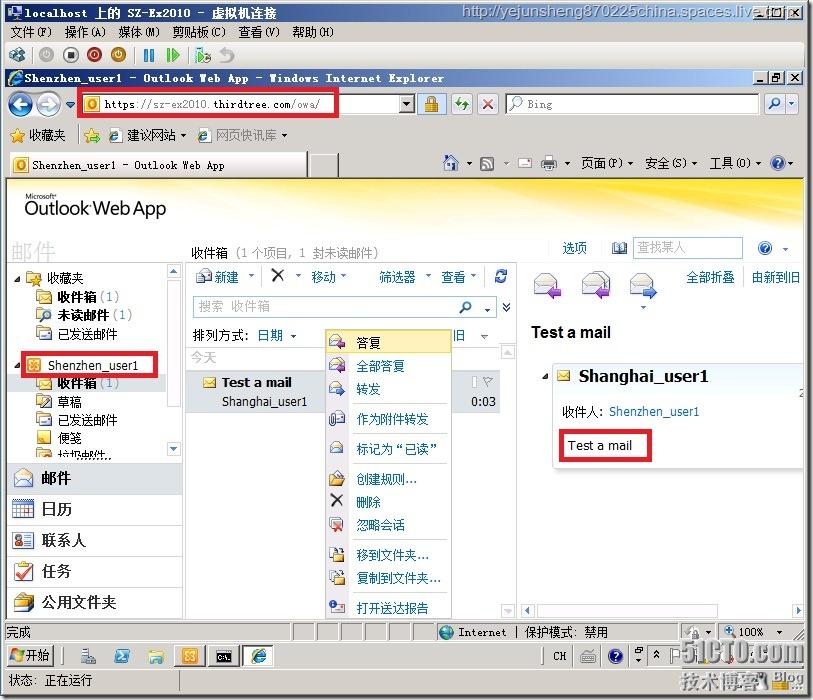This screenshot has width=813, height=700.
Task: Click the 查找某人 search field
Action: (688, 248)
